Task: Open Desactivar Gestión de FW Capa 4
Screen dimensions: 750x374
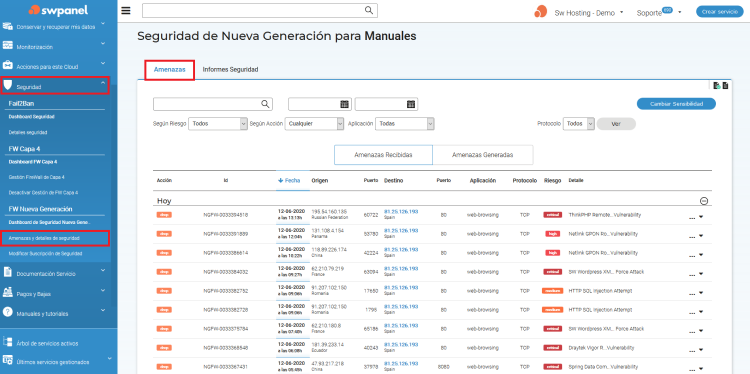Action: tap(43, 192)
